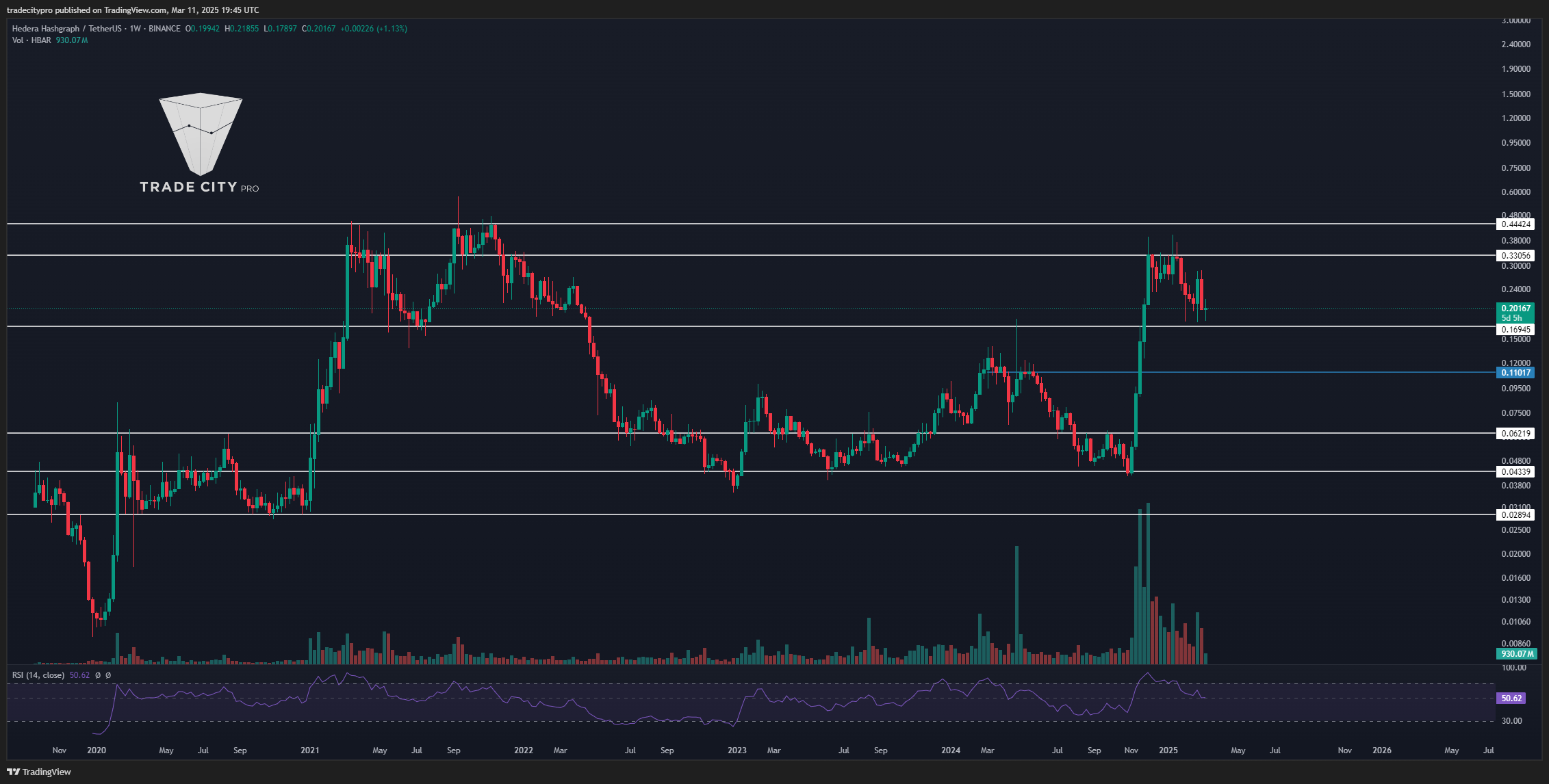Select the blue 0.11017 price label
1549x784 pixels.
[1515, 373]
